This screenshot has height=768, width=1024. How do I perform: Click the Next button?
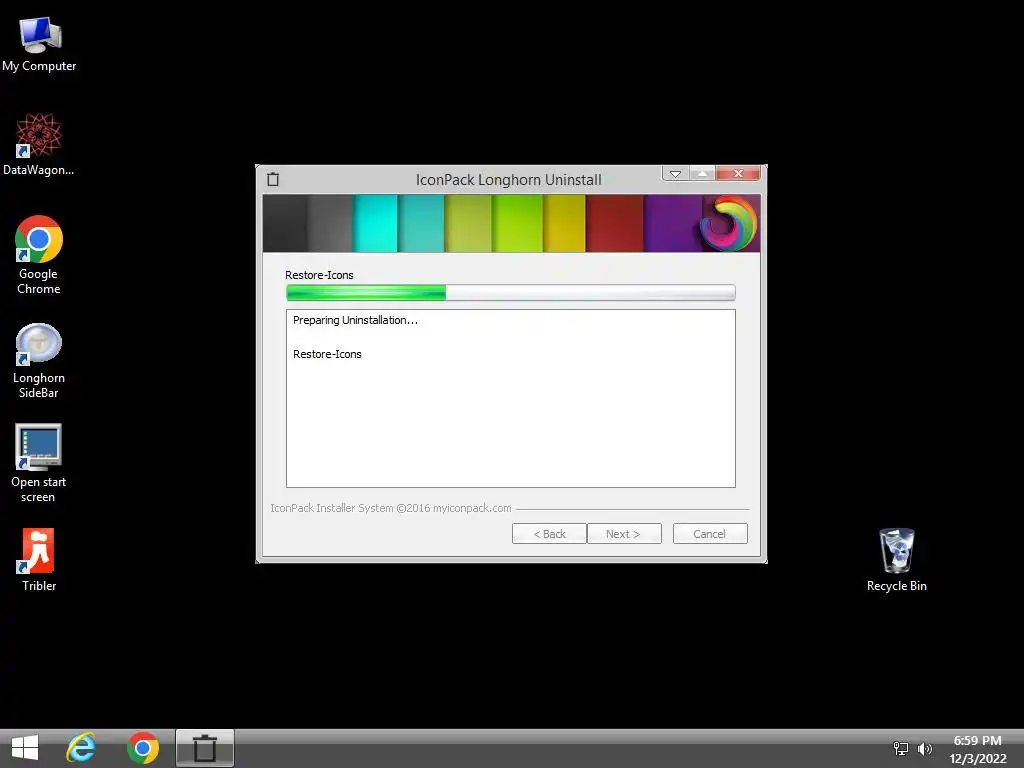pyautogui.click(x=624, y=534)
